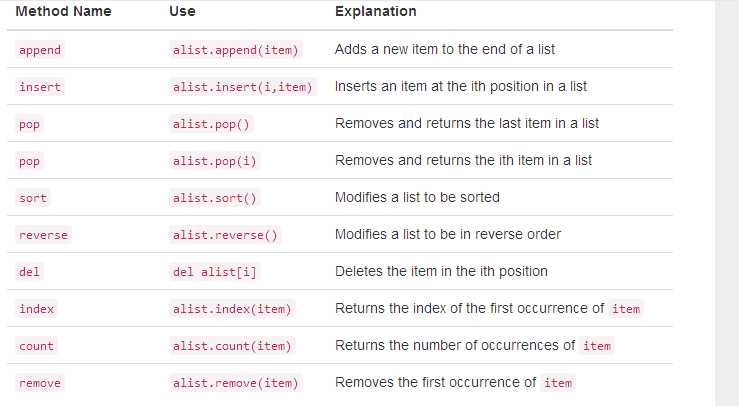The width and height of the screenshot is (739, 406).
Task: Click the 'index' method name label
Action: coord(36,309)
